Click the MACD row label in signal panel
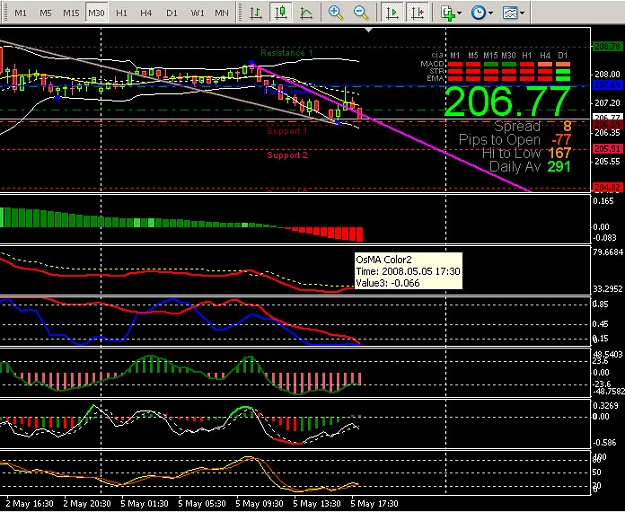Image resolution: width=625 pixels, height=512 pixels. point(432,64)
